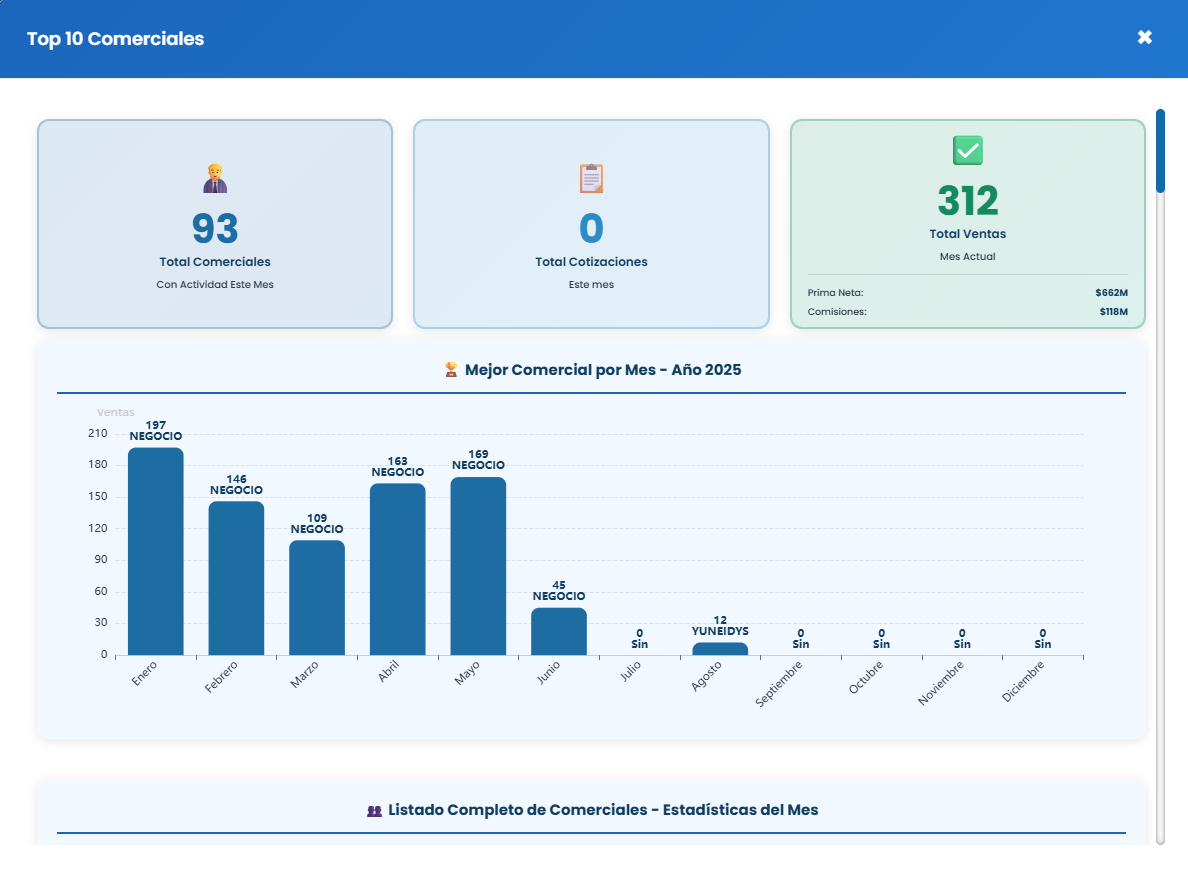Click the Top 10 Comerciales title
Screen dimensions: 1188x871
[x=116, y=39]
